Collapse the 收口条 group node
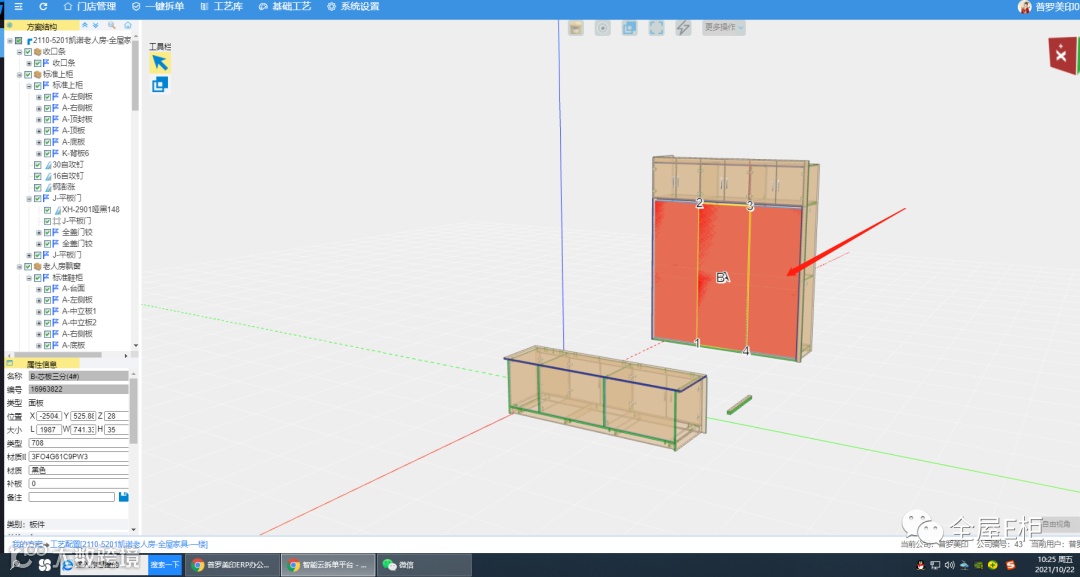The height and width of the screenshot is (577, 1080). [19, 52]
